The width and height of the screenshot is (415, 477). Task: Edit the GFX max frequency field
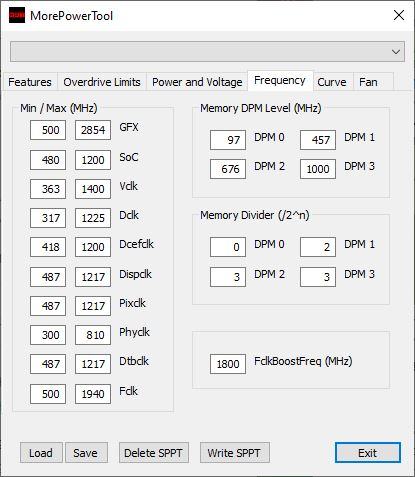[93, 130]
